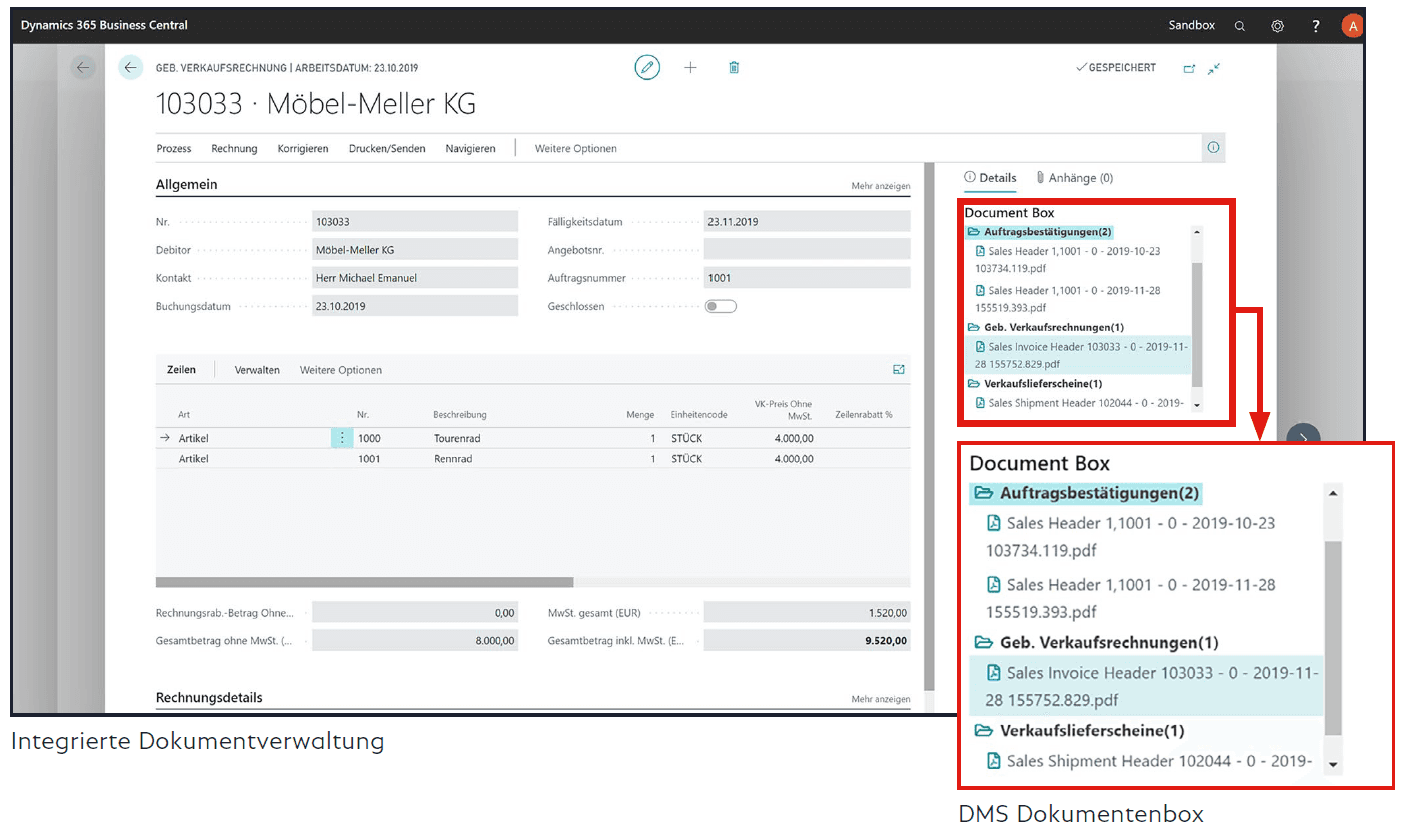Select the Zeilen tab in lines section
The height and width of the screenshot is (837, 1408).
click(181, 370)
